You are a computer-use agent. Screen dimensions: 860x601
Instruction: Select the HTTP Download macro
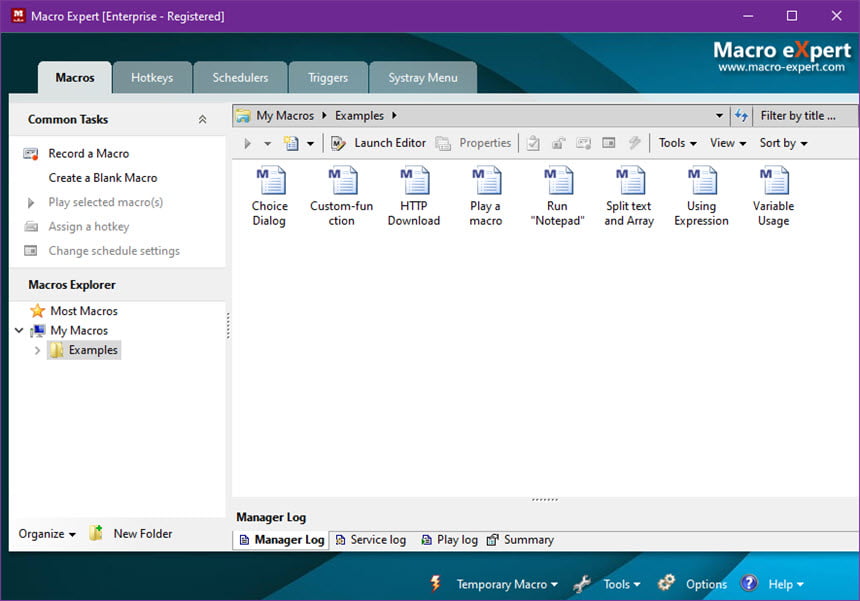coord(414,196)
